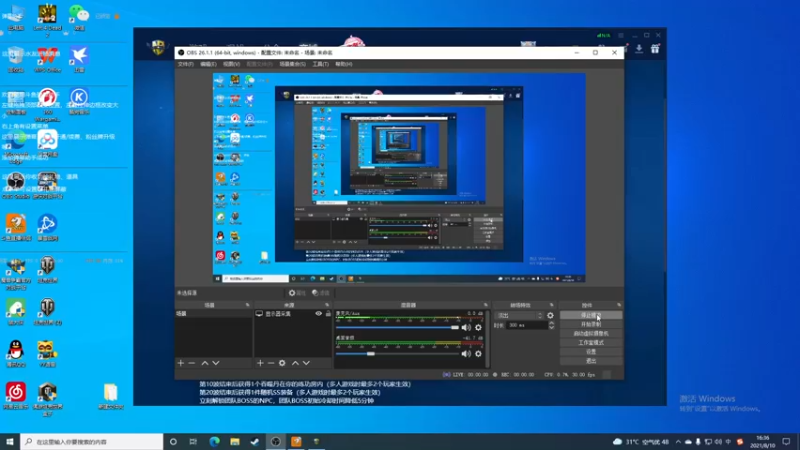Click the gift icon in background window
This screenshot has width=800, height=450.
(x=655, y=49)
